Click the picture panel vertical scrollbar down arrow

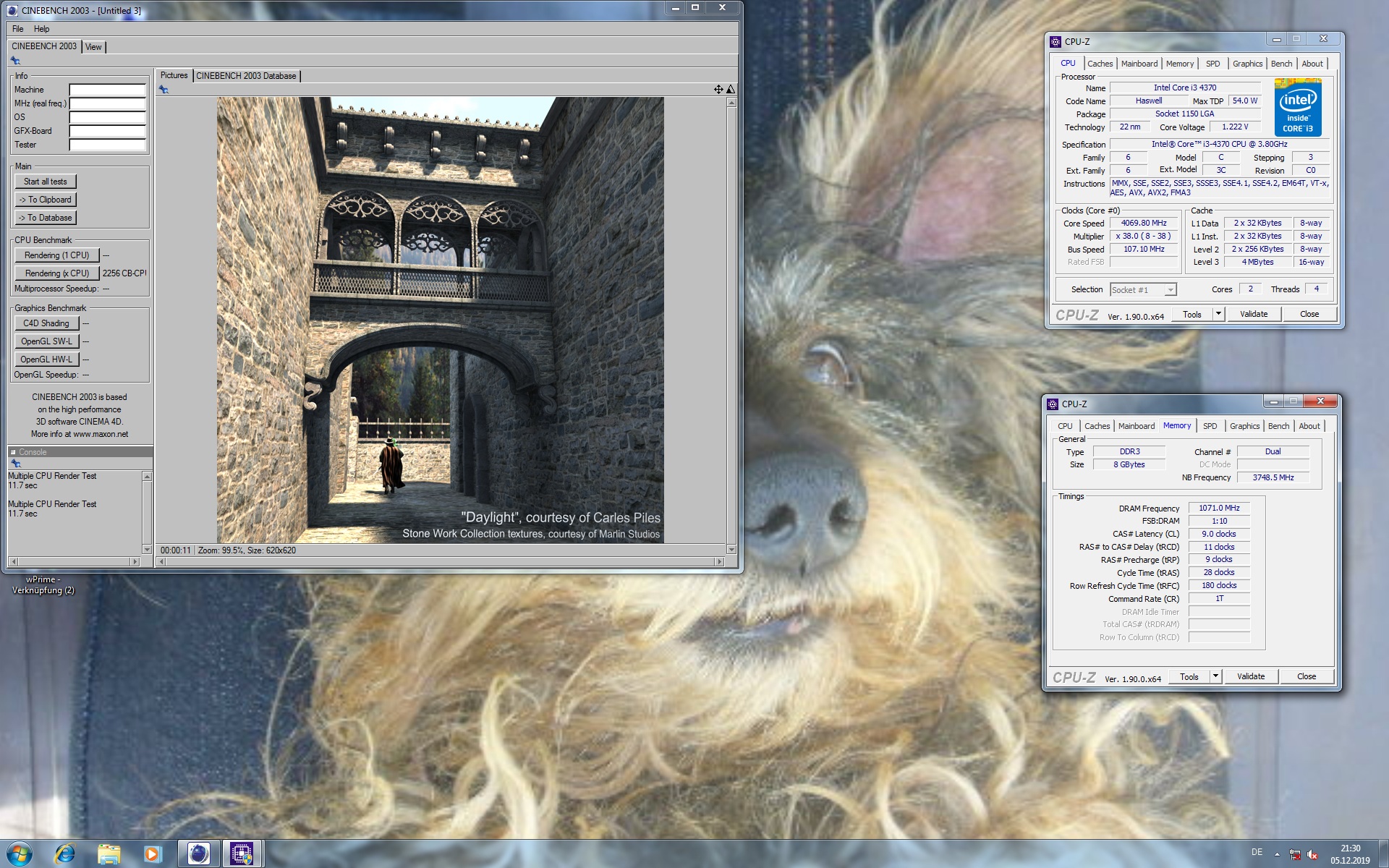coord(731,550)
